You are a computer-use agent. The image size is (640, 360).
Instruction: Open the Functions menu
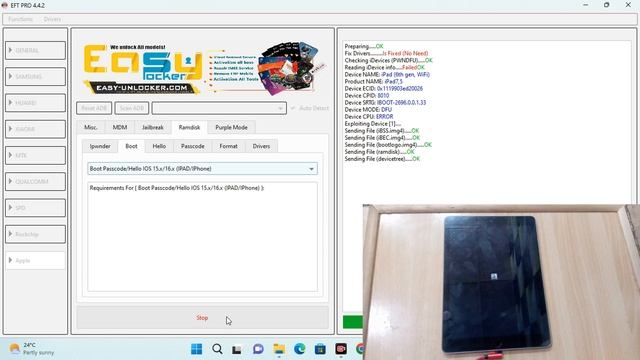pyautogui.click(x=20, y=19)
